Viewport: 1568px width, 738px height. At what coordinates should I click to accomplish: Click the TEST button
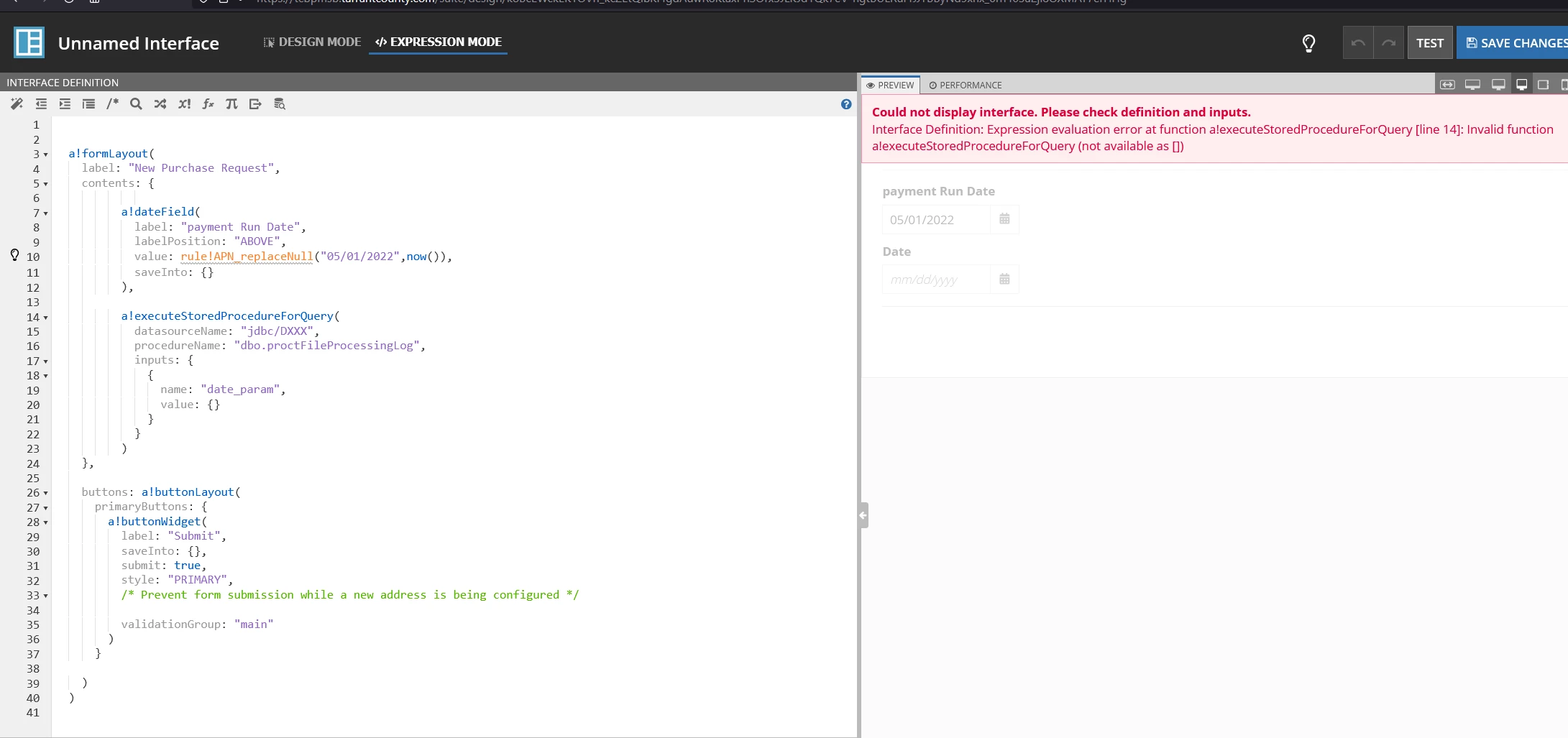(x=1430, y=43)
